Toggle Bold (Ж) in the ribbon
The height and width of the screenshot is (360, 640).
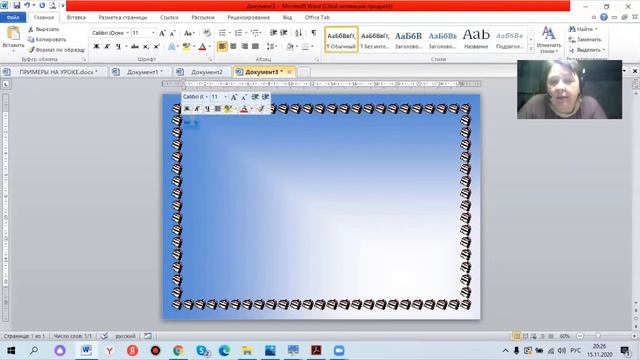[x=96, y=47]
